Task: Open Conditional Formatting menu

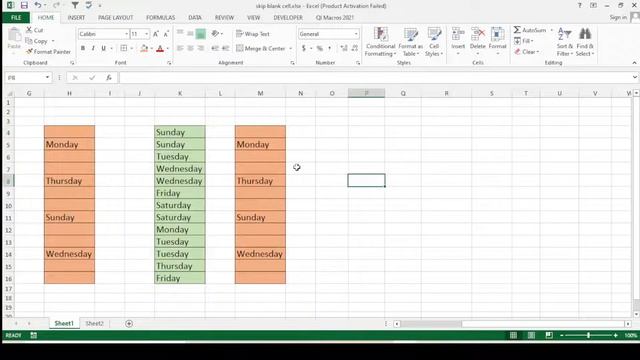Action: click(380, 42)
